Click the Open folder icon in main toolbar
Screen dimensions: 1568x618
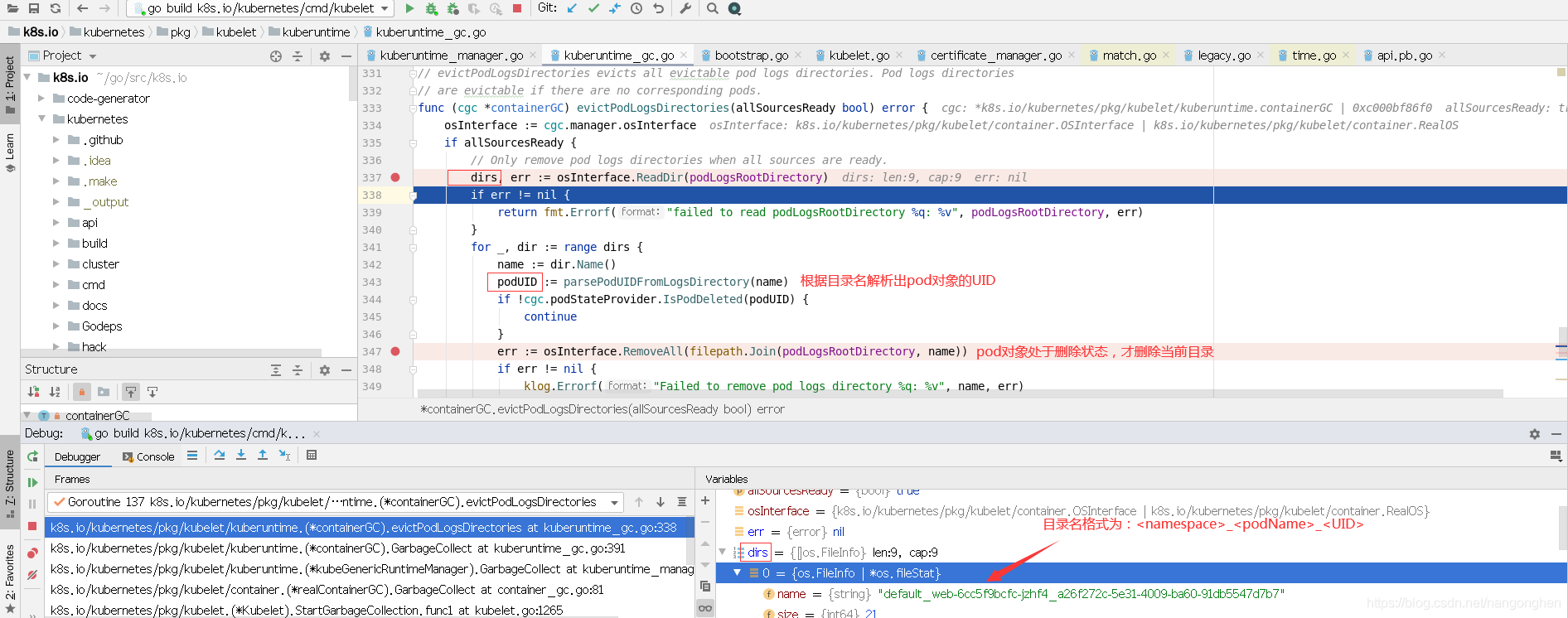(x=12, y=8)
